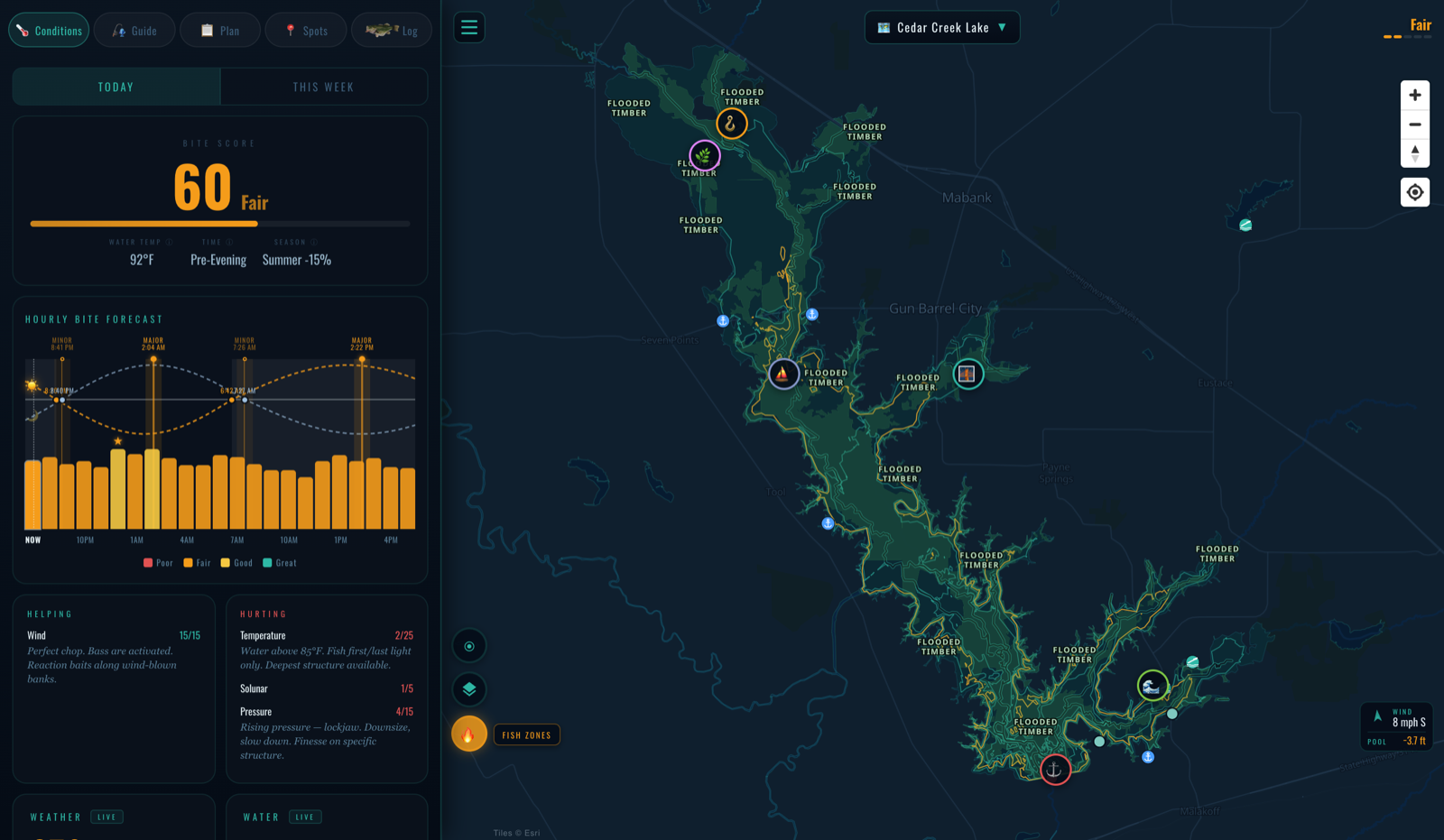The image size is (1444, 840).
Task: Click the FISH ZONES label button
Action: [x=527, y=735]
